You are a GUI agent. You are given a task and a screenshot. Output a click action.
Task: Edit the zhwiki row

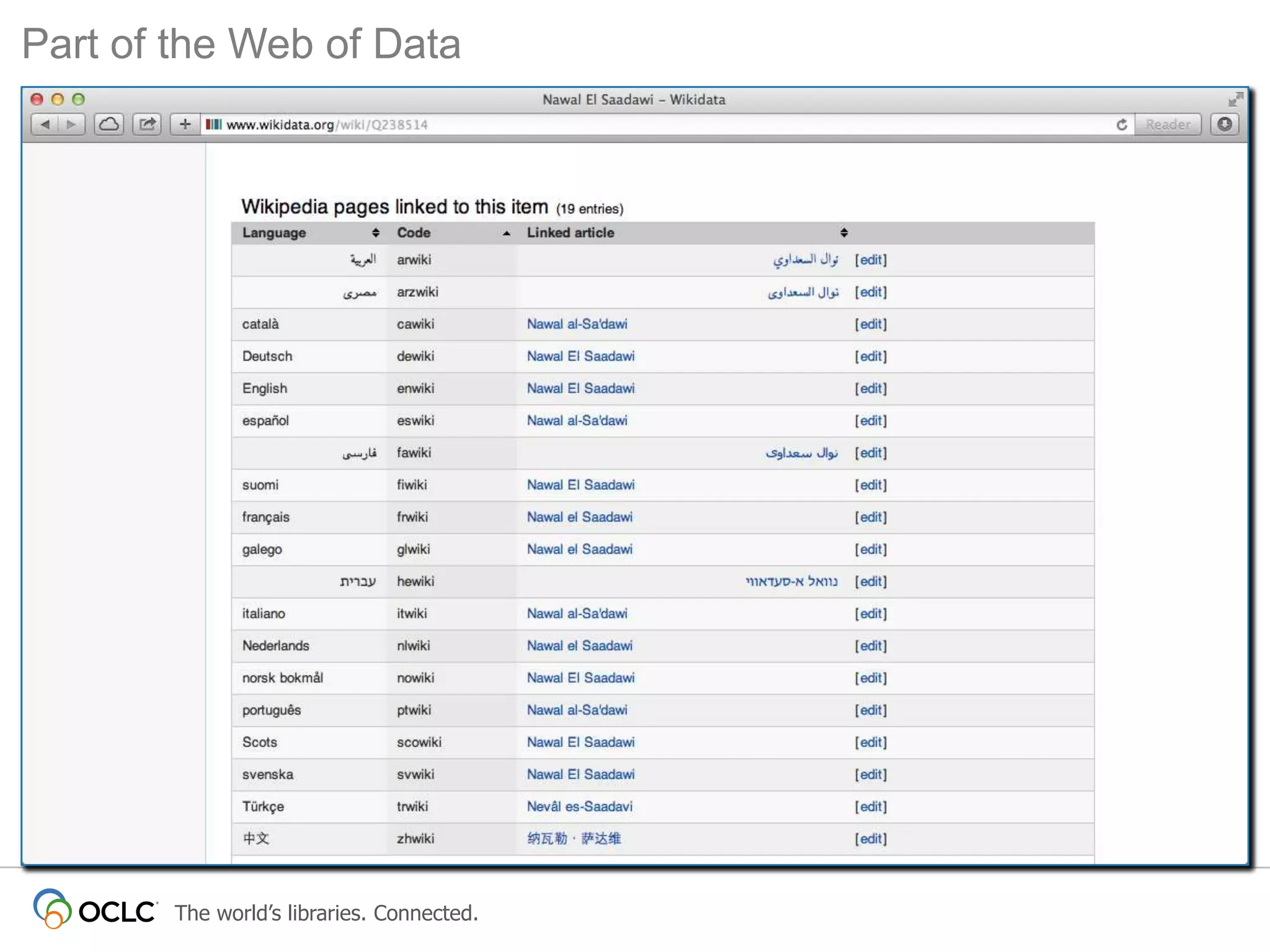pos(871,839)
